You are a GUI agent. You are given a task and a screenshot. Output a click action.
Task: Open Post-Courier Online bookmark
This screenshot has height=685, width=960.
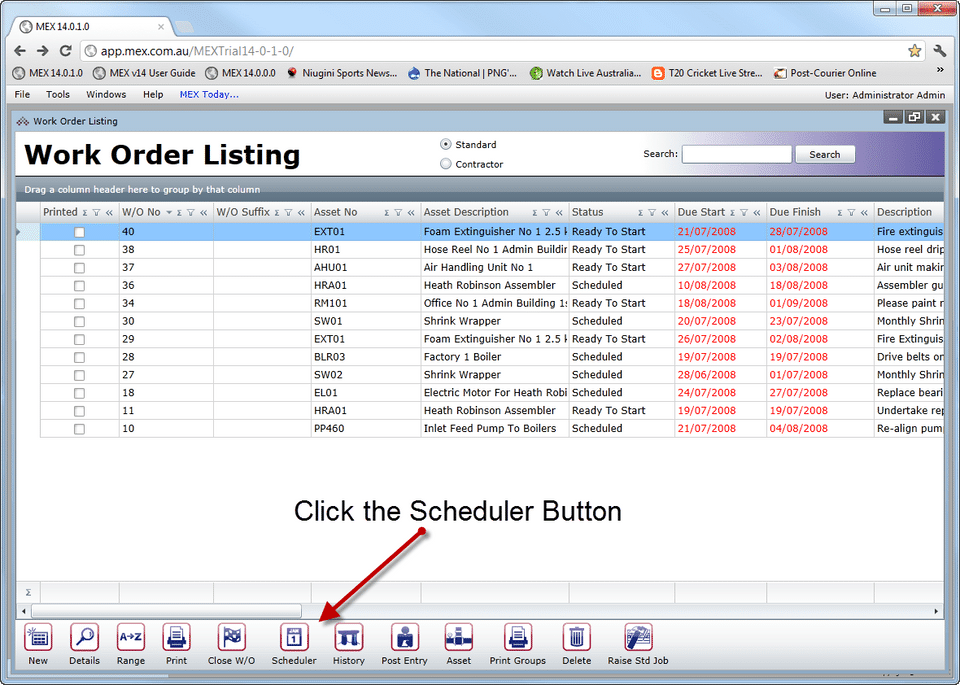825,73
